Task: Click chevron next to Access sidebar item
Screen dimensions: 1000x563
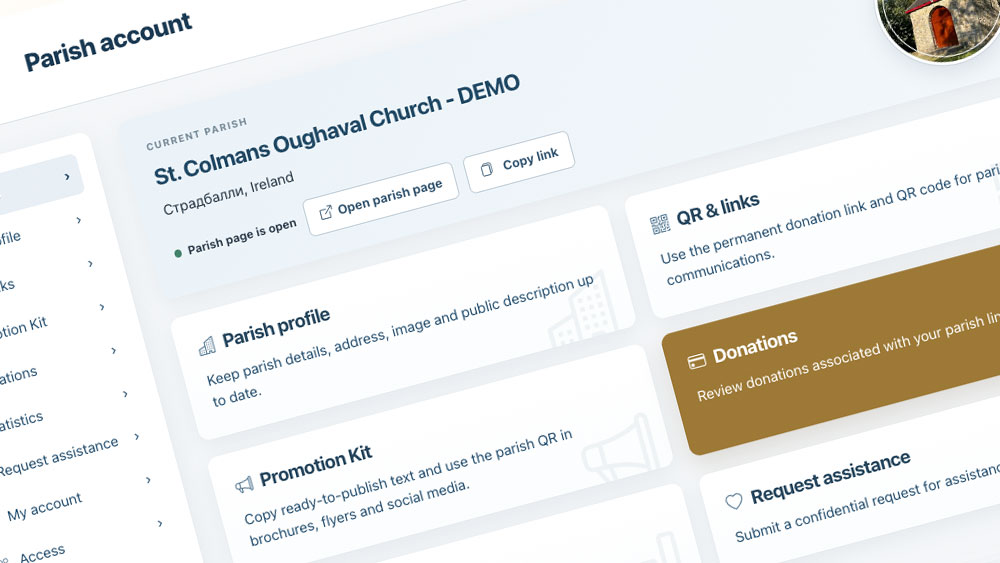Action: point(159,523)
